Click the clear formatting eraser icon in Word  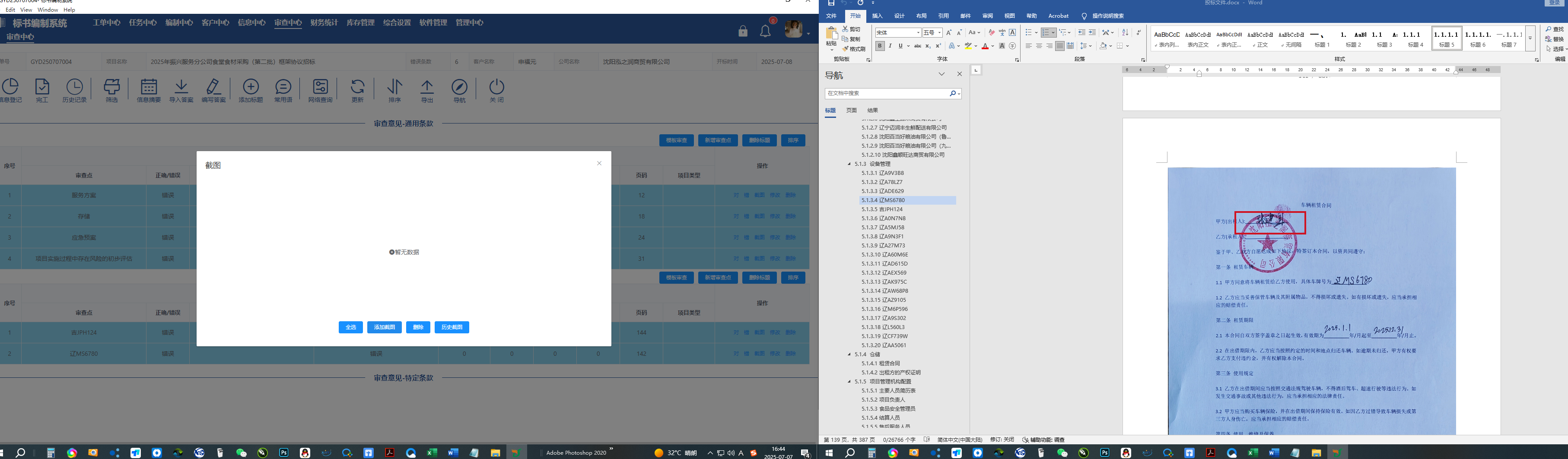coord(992,32)
